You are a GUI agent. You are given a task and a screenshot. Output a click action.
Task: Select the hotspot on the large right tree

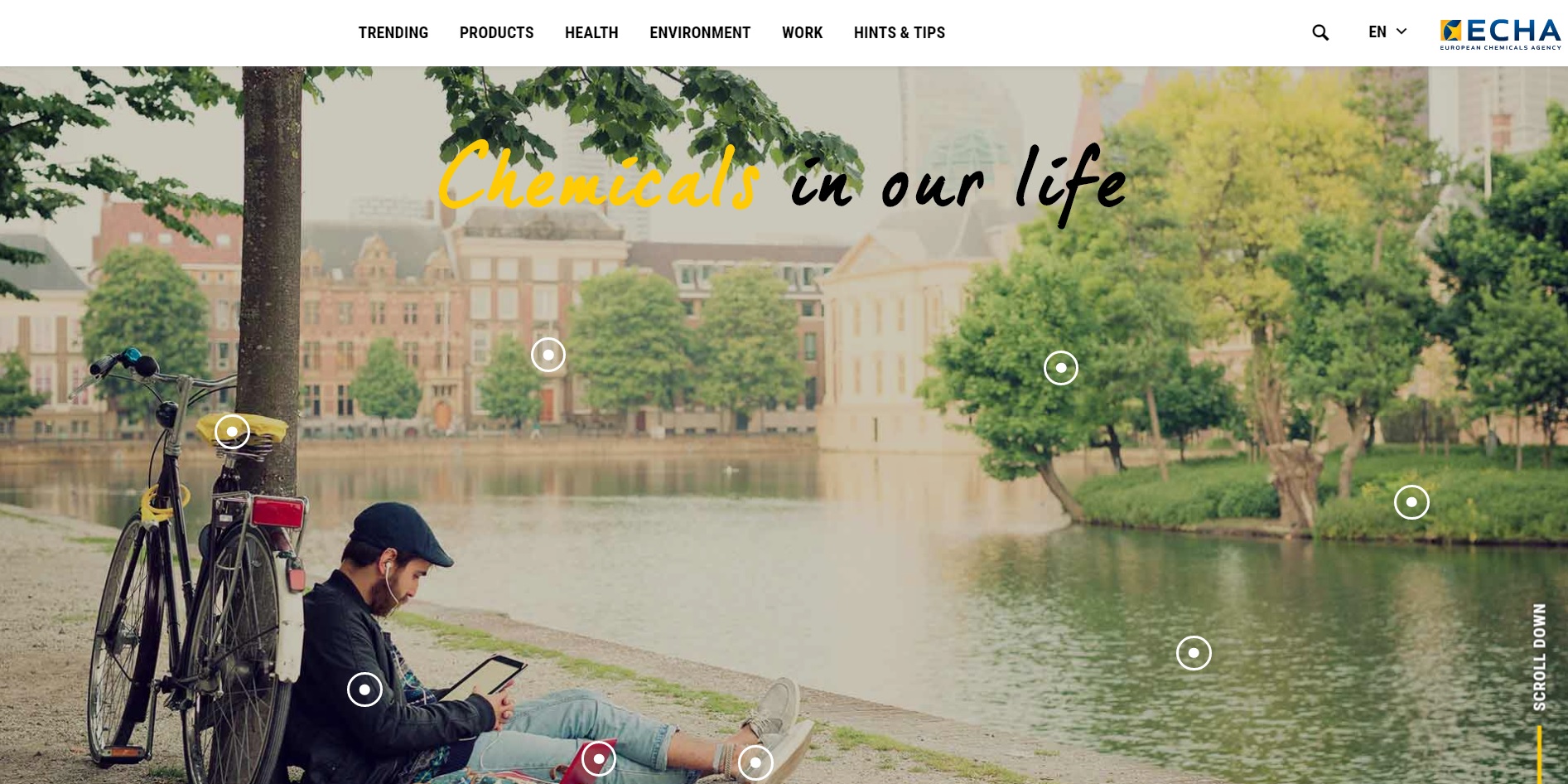point(1061,368)
